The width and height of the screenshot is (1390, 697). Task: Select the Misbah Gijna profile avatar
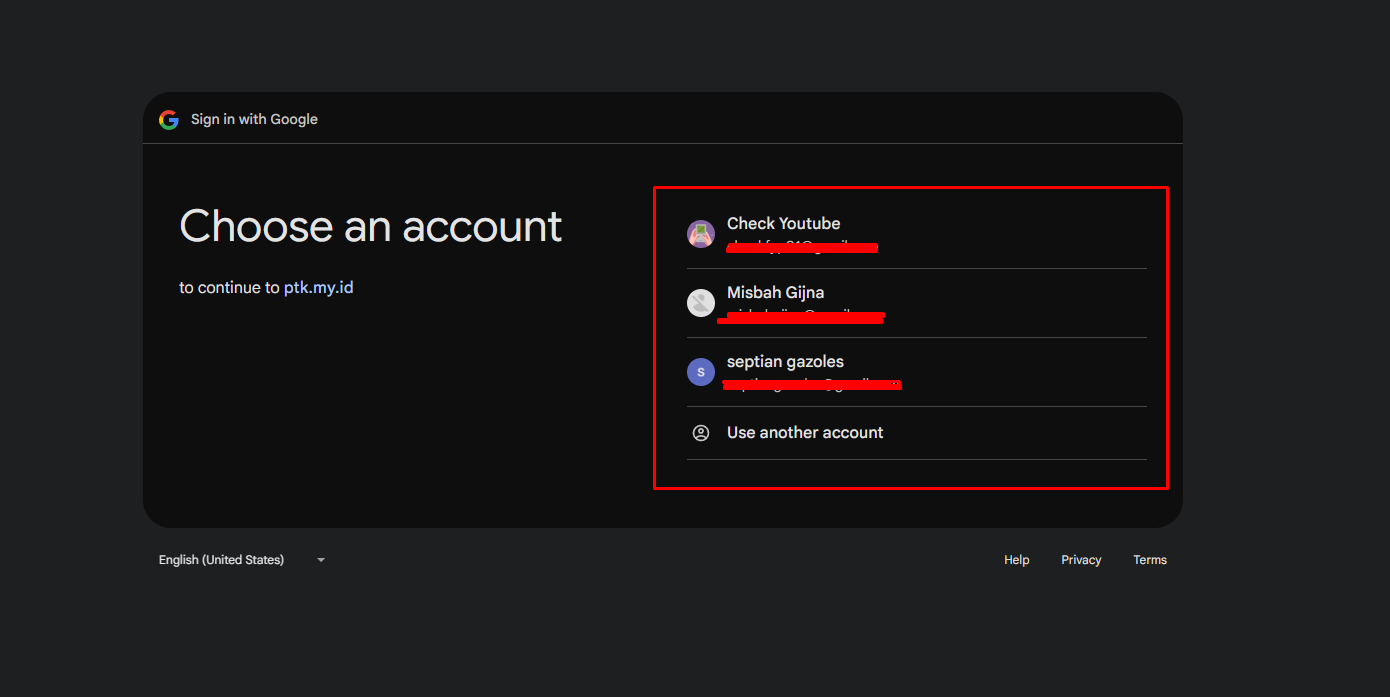pos(701,303)
